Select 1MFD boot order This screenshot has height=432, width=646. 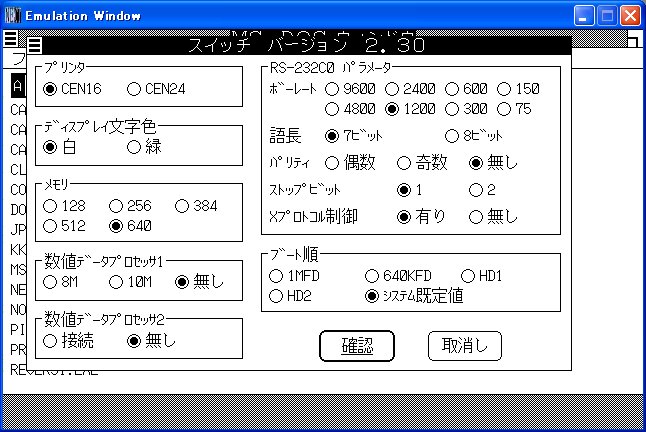coord(277,275)
